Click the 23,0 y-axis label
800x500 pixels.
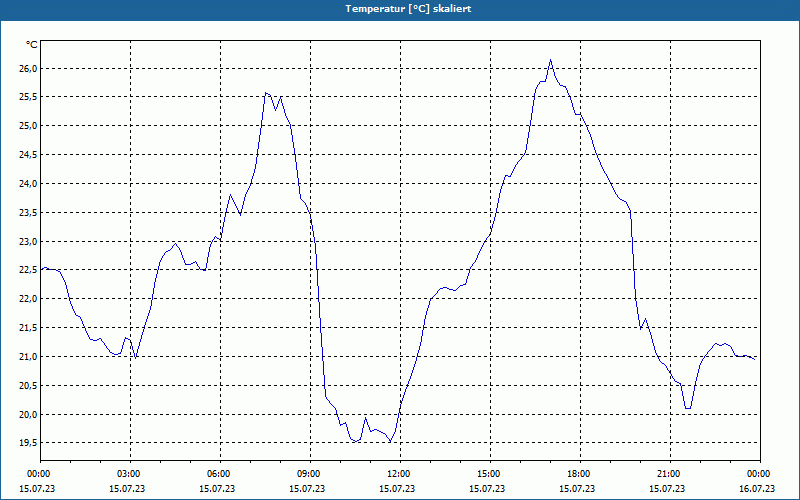[29, 241]
